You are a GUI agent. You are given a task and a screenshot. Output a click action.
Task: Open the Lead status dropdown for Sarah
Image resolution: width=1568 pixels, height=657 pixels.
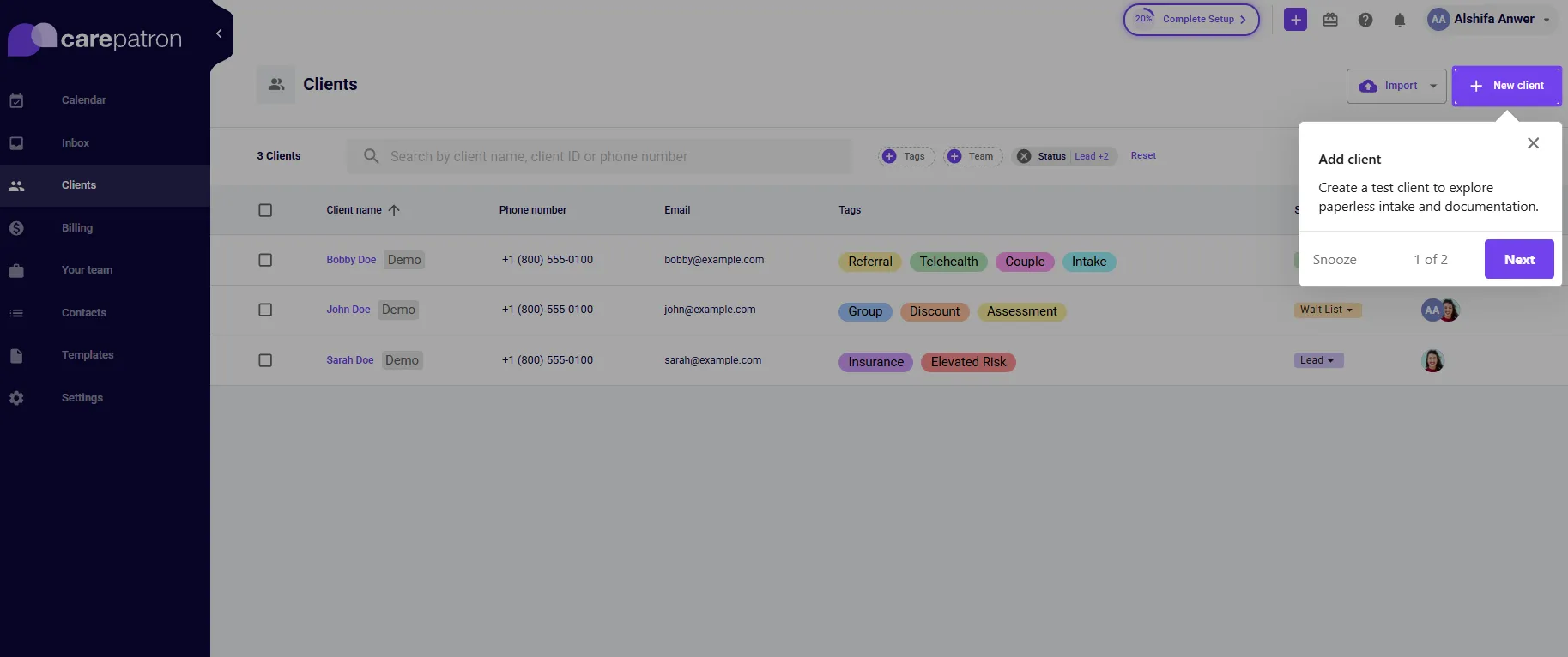point(1317,360)
